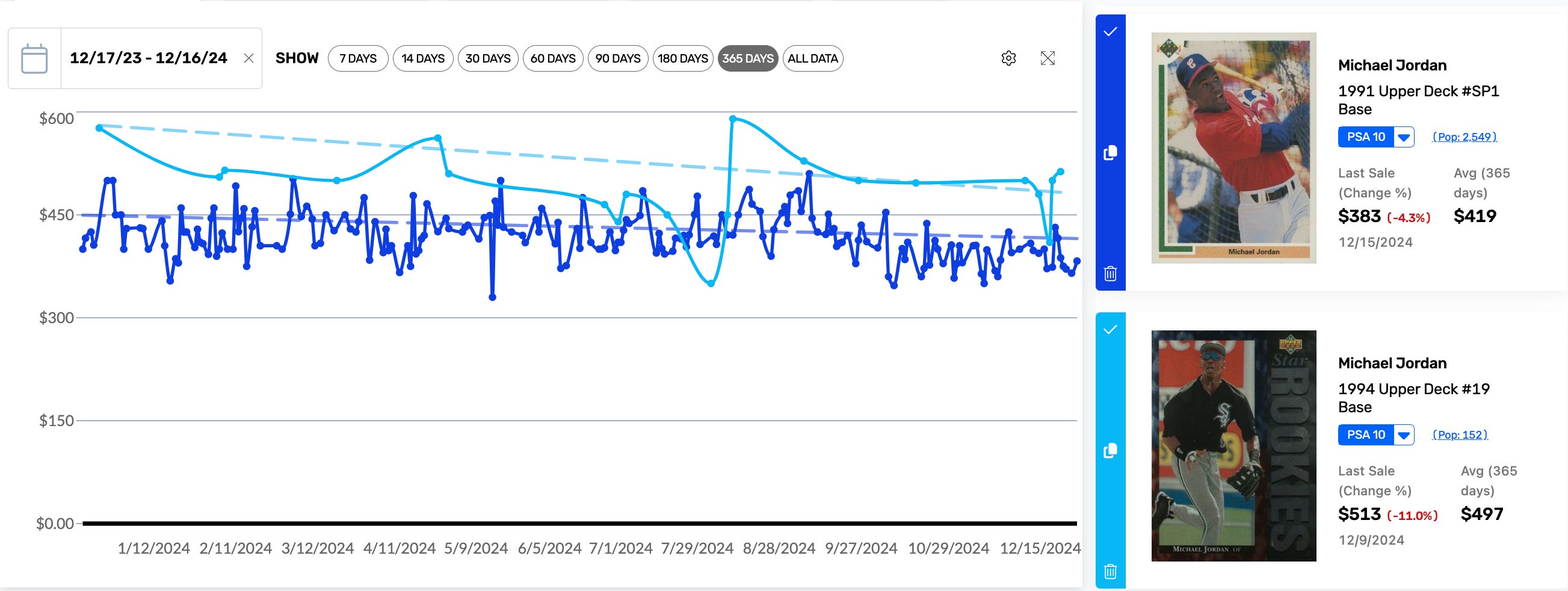The image size is (1568, 591).
Task: Toggle checkmark for 1994 Upper Deck #19
Action: [1110, 329]
